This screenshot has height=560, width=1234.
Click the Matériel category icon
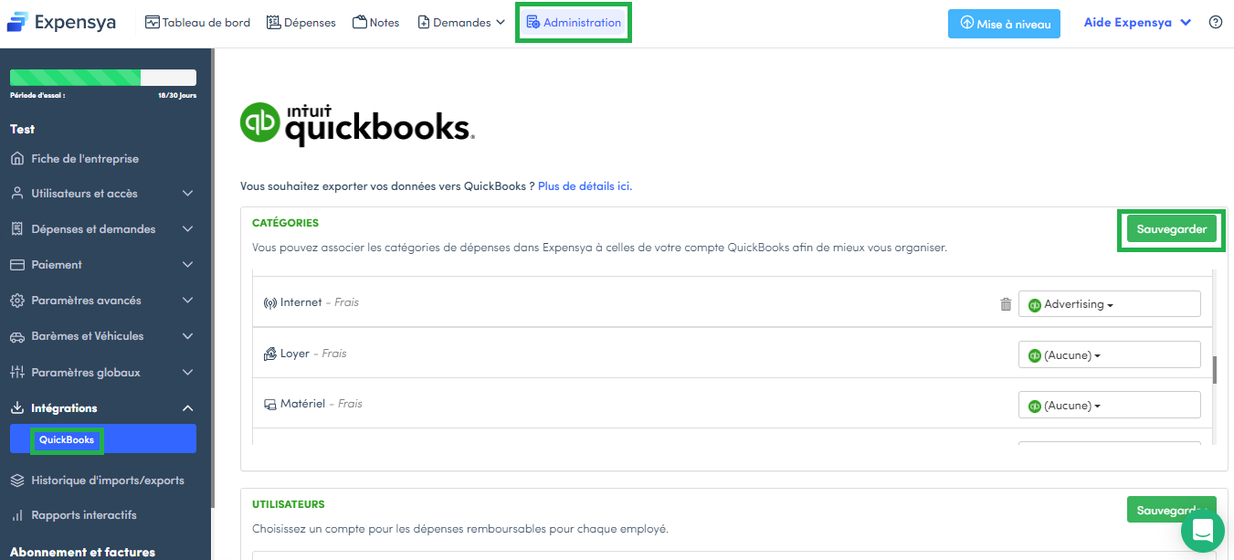pos(270,404)
